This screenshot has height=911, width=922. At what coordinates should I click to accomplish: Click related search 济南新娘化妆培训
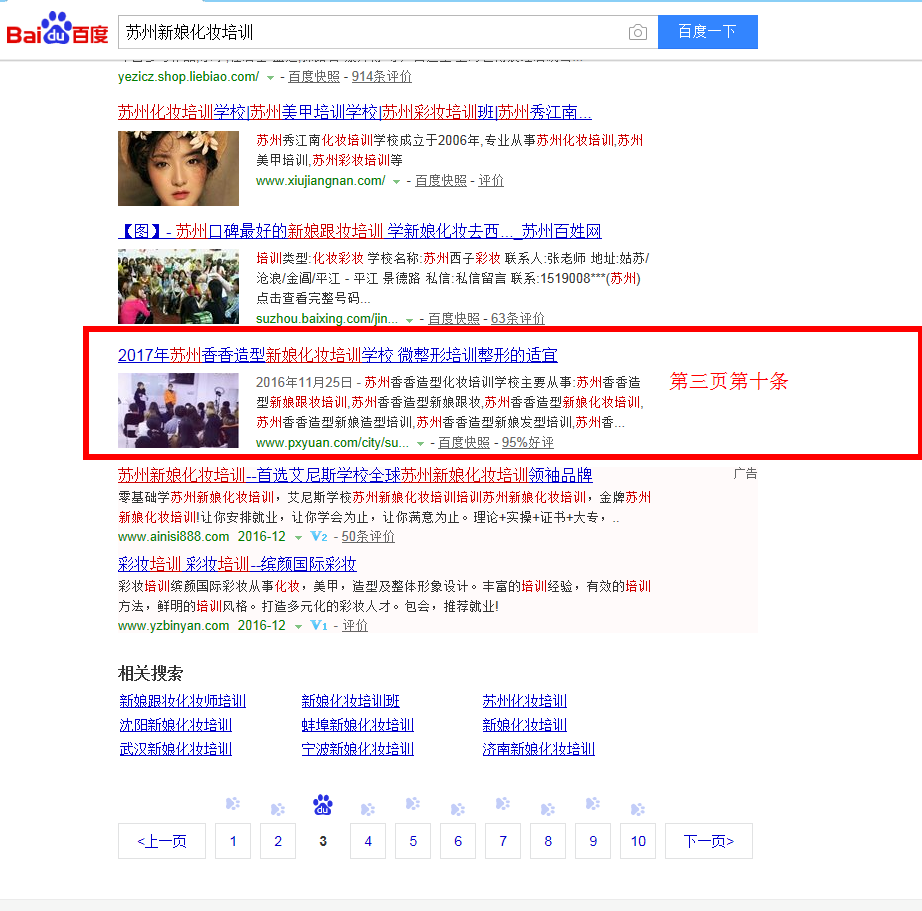[539, 749]
